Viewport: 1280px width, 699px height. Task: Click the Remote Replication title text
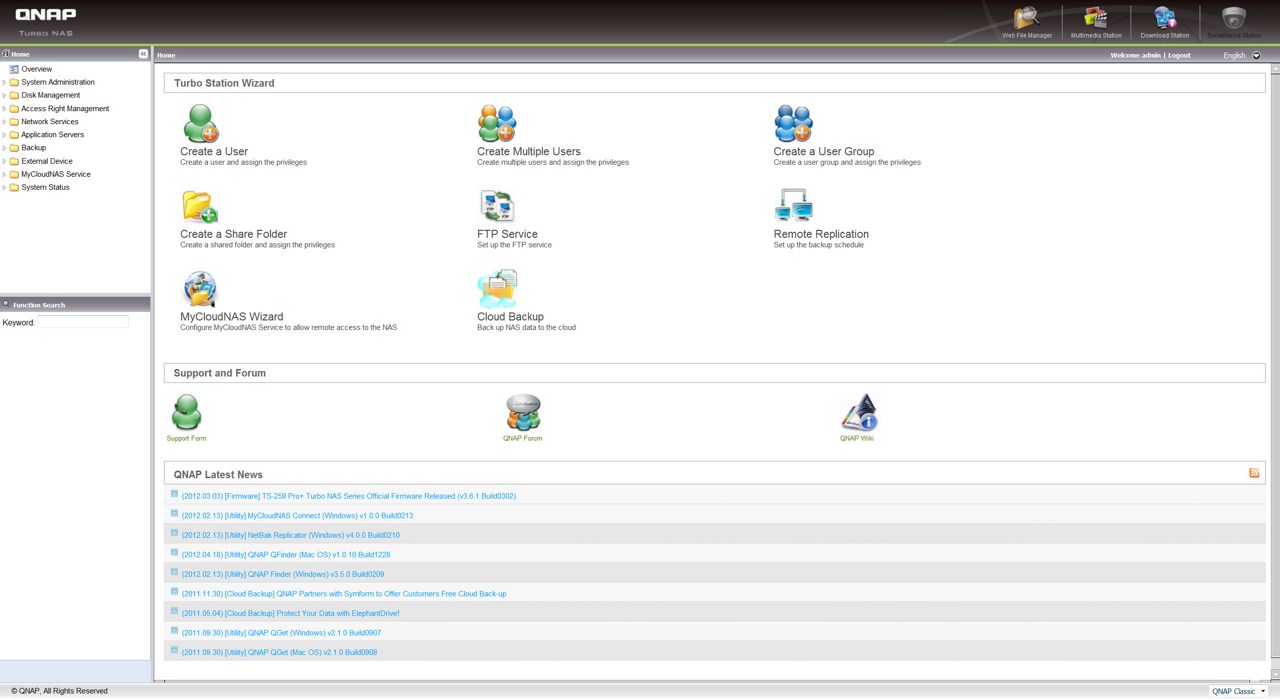pos(821,234)
